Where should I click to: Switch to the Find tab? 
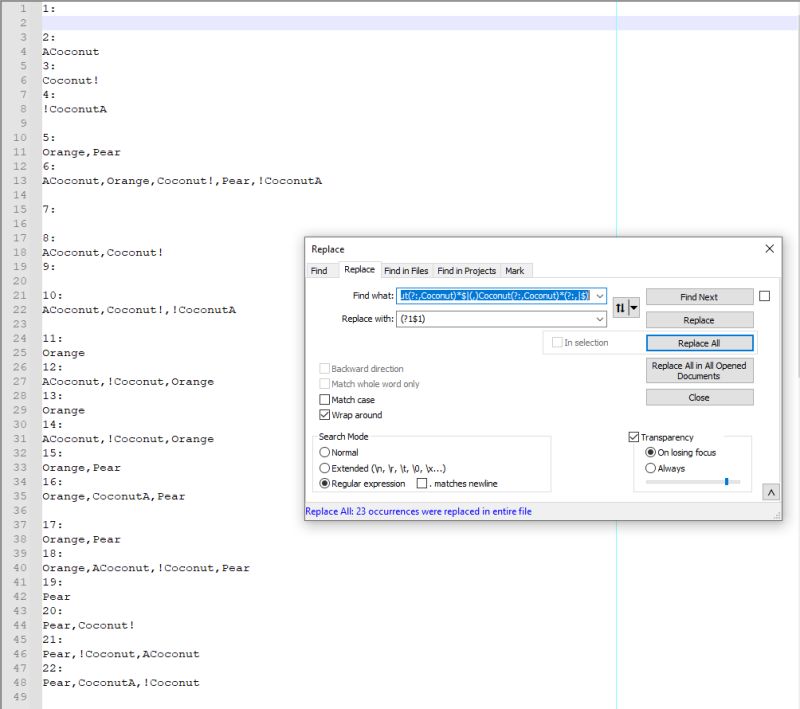tap(321, 270)
